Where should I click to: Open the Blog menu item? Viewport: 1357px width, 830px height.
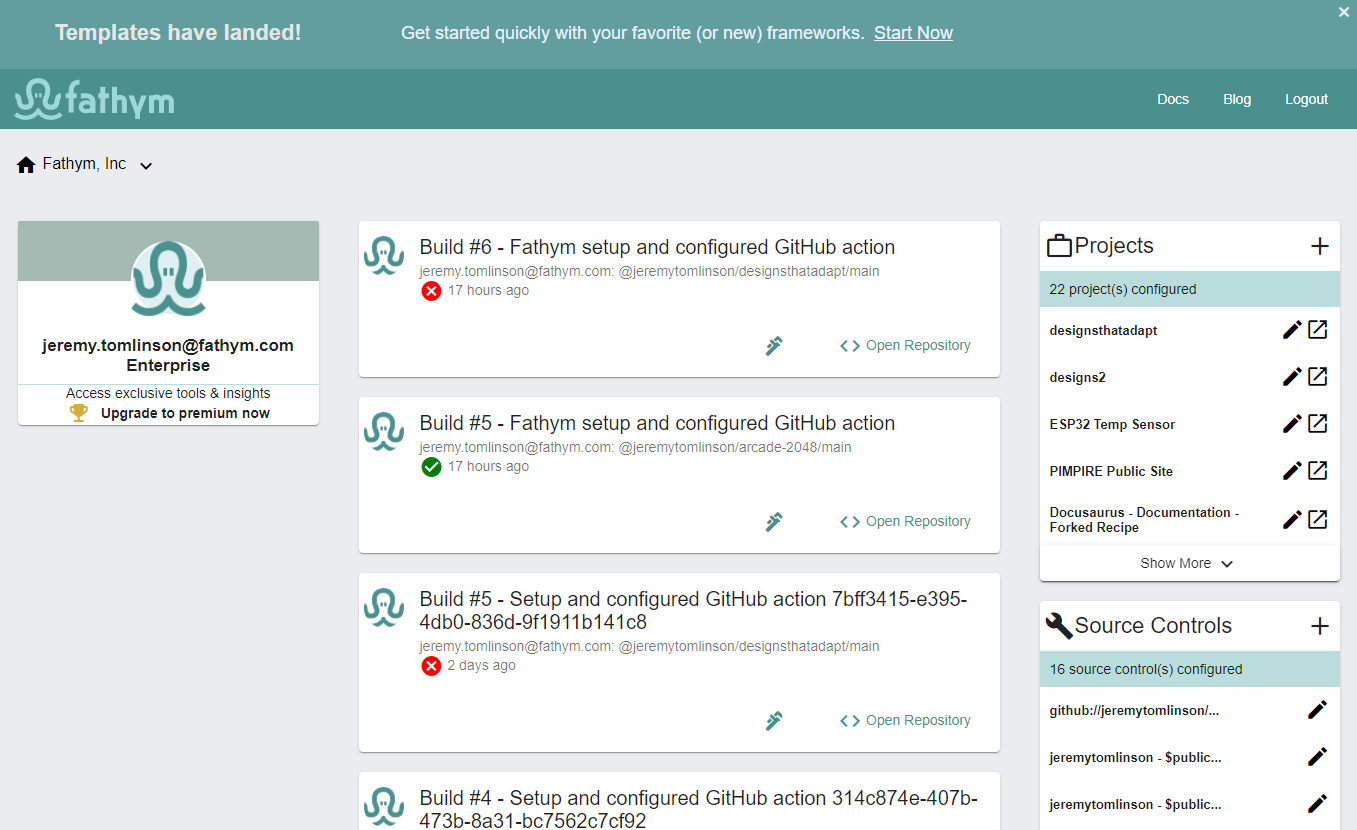coord(1237,99)
